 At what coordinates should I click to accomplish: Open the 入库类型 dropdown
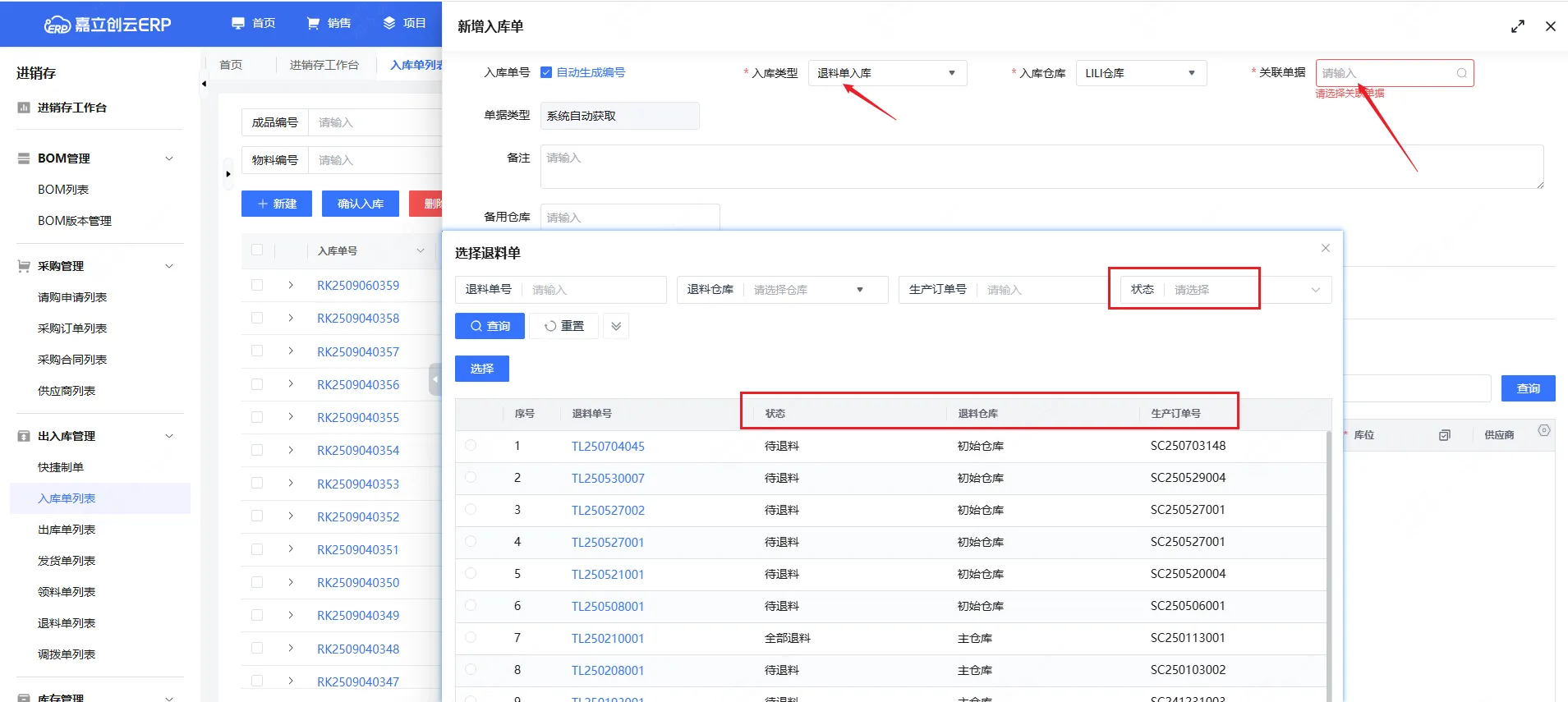point(887,73)
